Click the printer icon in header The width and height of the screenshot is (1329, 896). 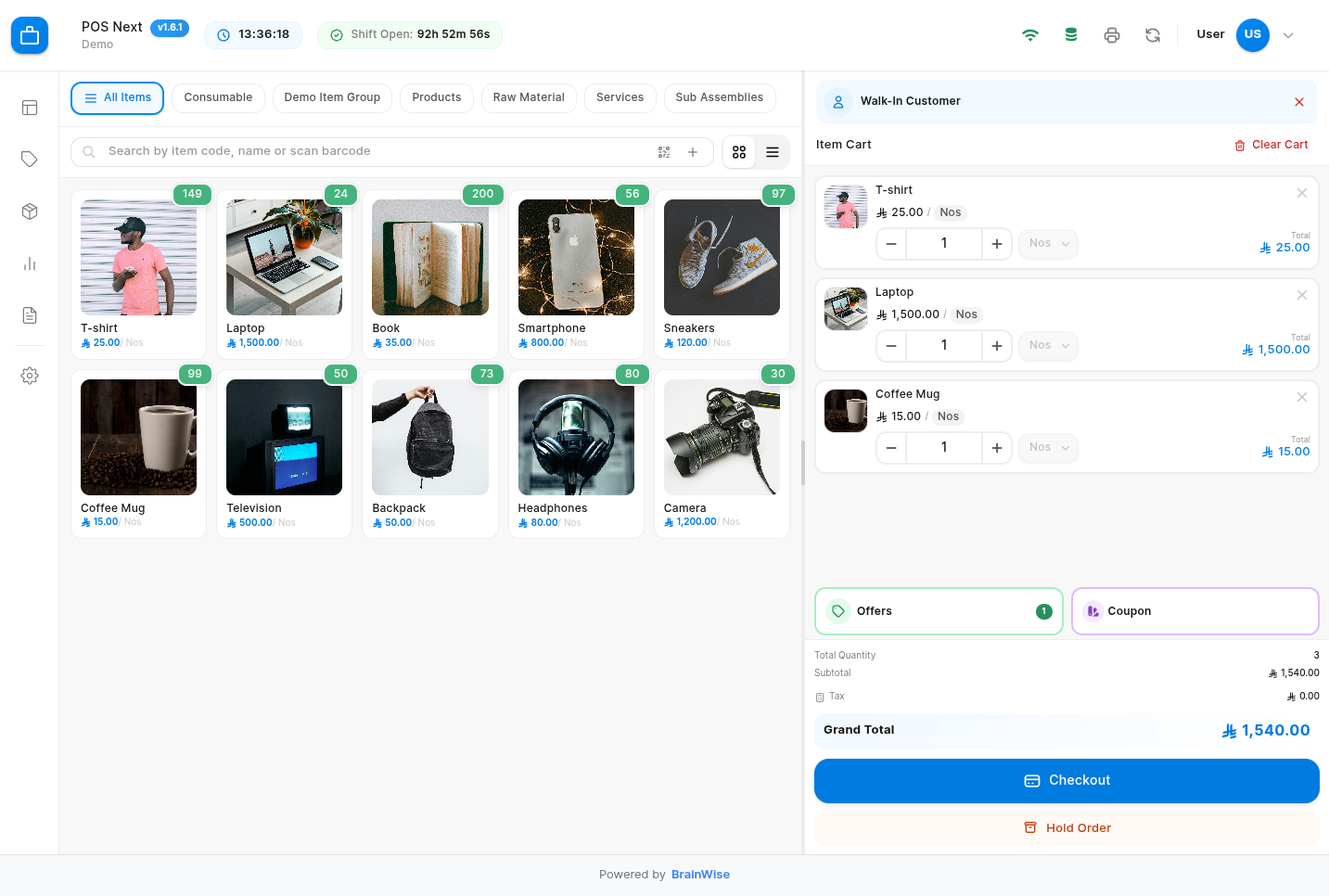pos(1111,35)
